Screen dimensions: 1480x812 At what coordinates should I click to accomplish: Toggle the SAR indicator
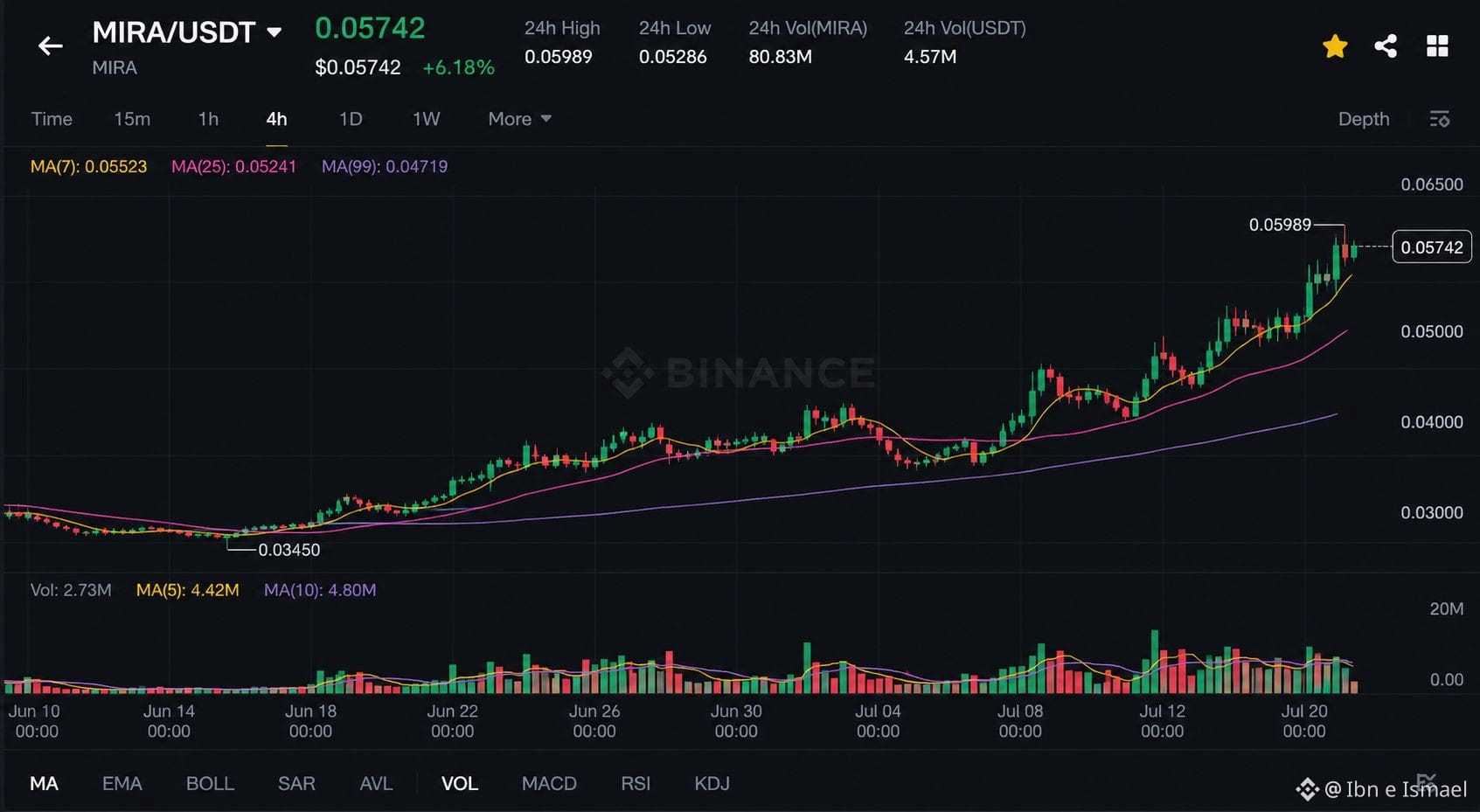[x=296, y=783]
